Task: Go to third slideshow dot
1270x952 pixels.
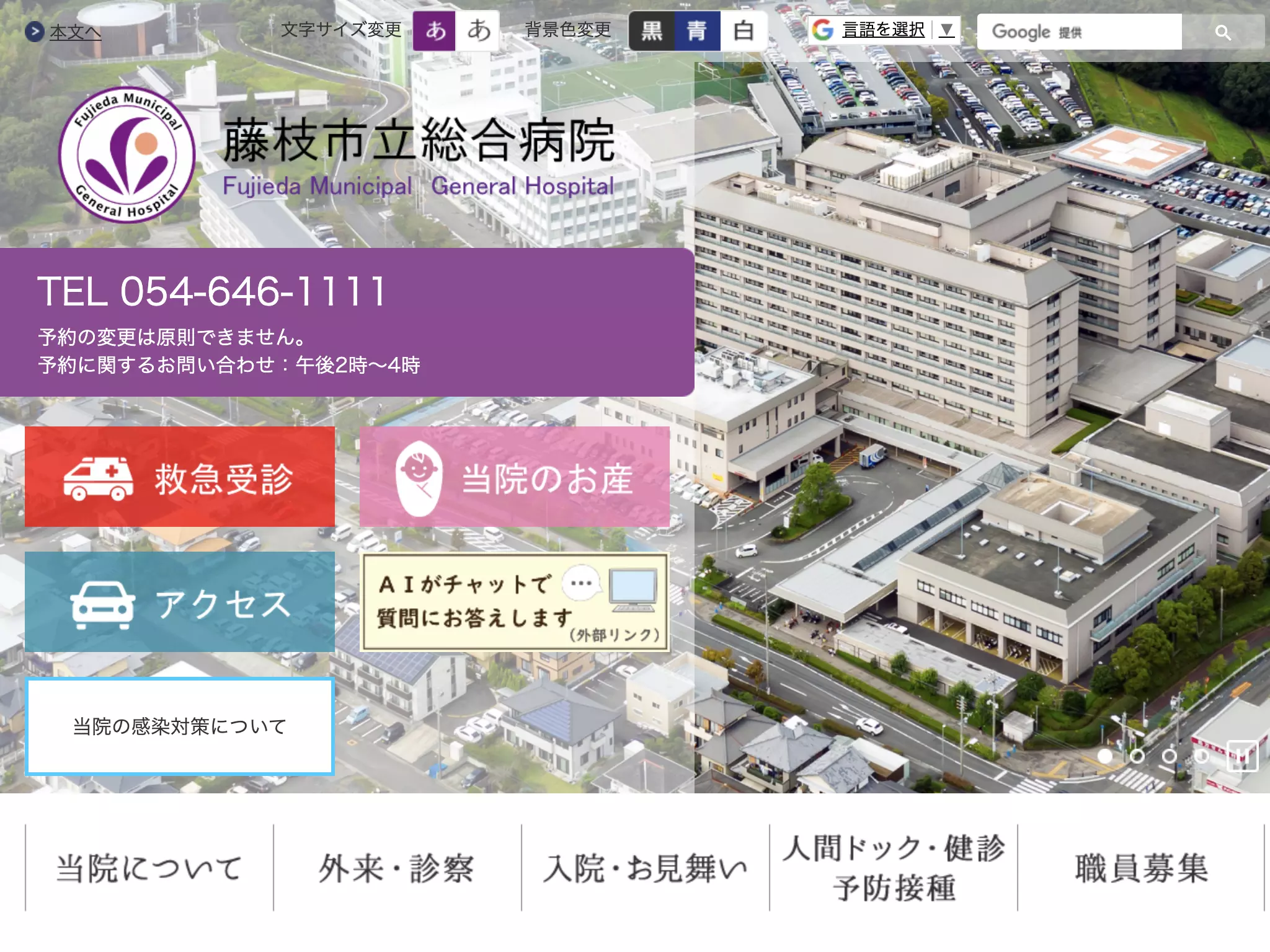Action: tap(1170, 756)
